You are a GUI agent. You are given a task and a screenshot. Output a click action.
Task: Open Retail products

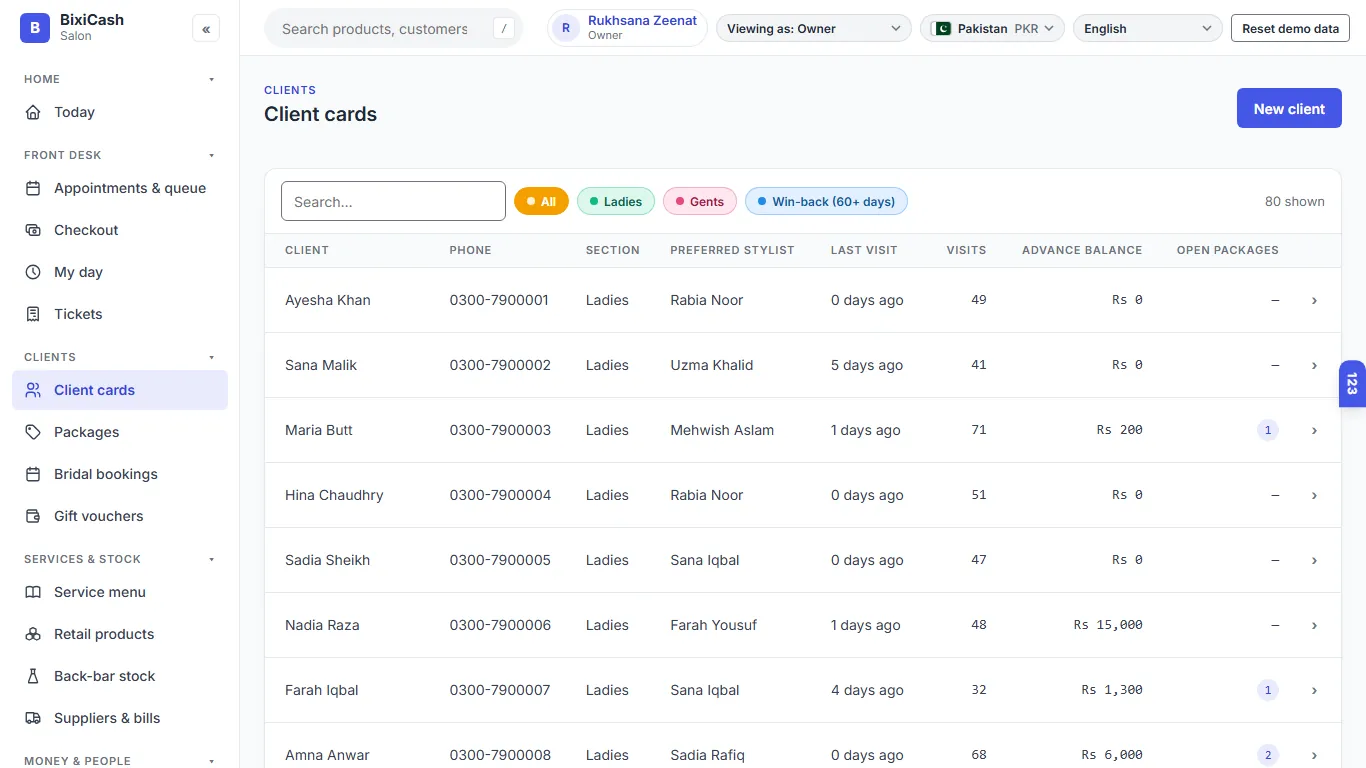[x=120, y=634]
